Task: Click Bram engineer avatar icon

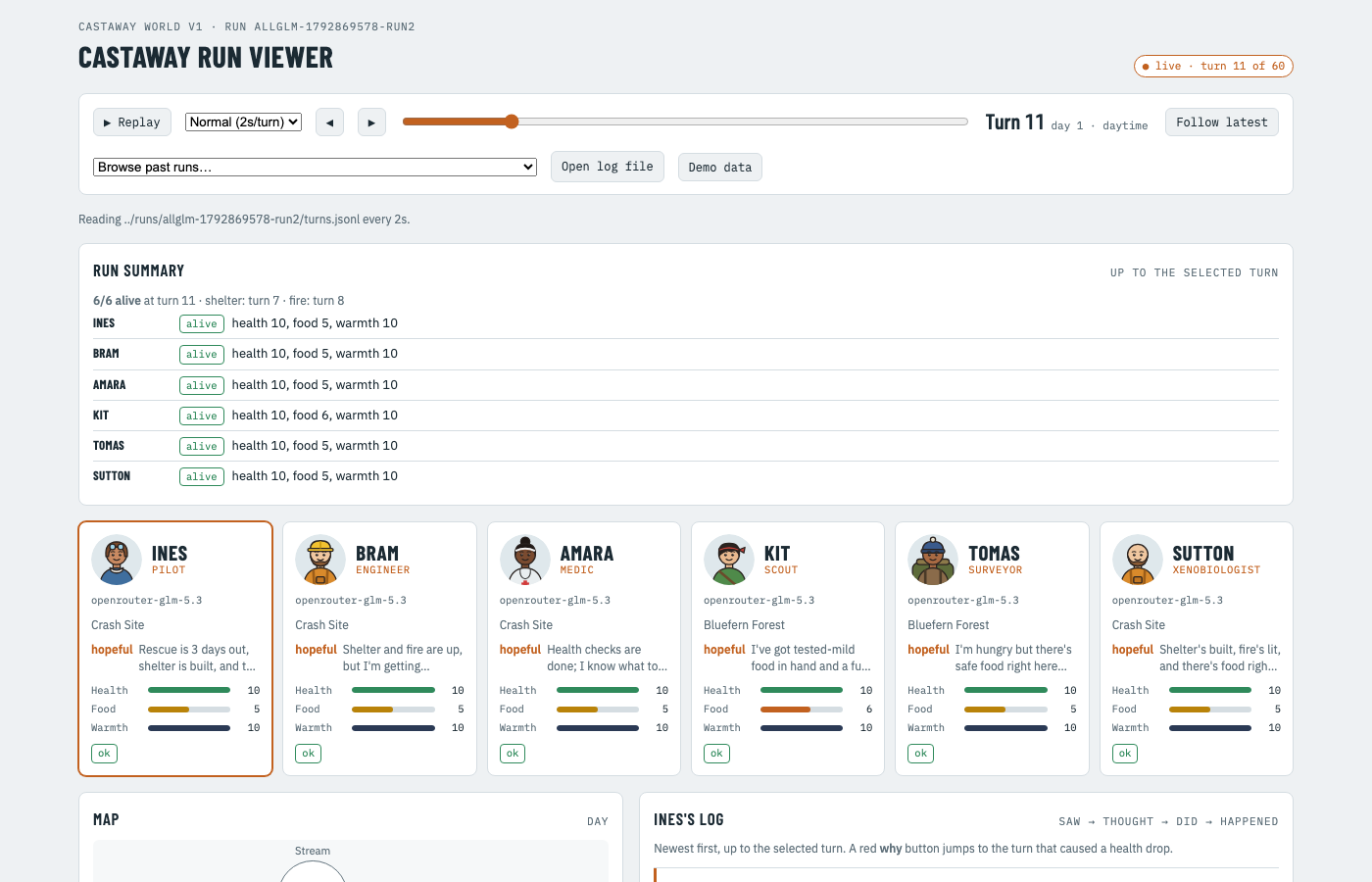Action: (x=320, y=560)
